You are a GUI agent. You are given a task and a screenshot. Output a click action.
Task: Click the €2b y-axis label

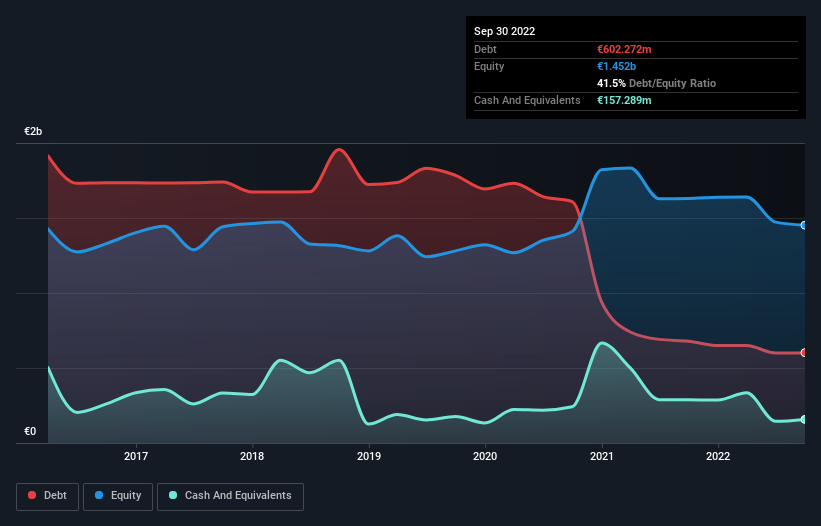[x=33, y=131]
